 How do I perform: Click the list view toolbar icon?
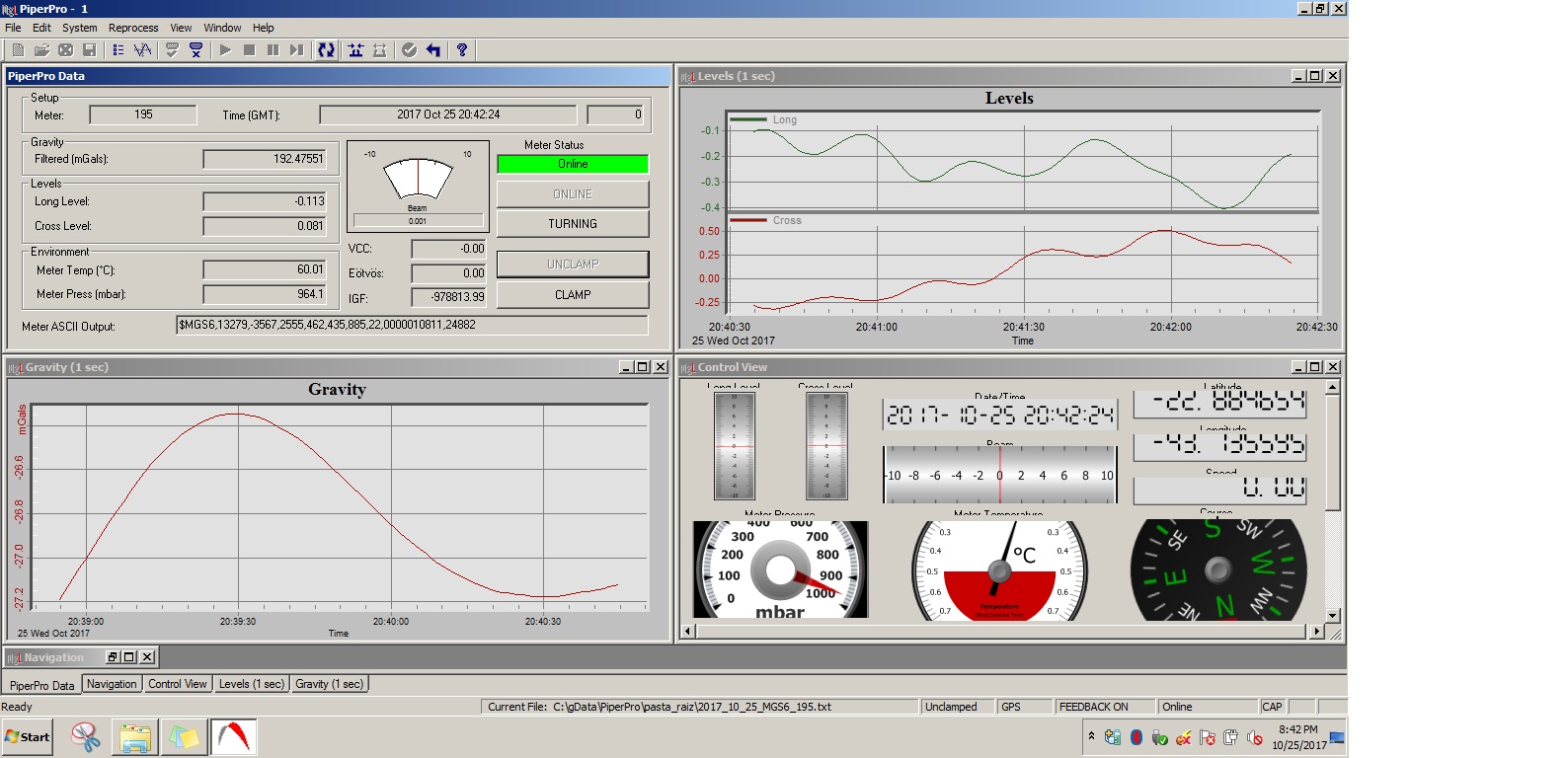118,50
